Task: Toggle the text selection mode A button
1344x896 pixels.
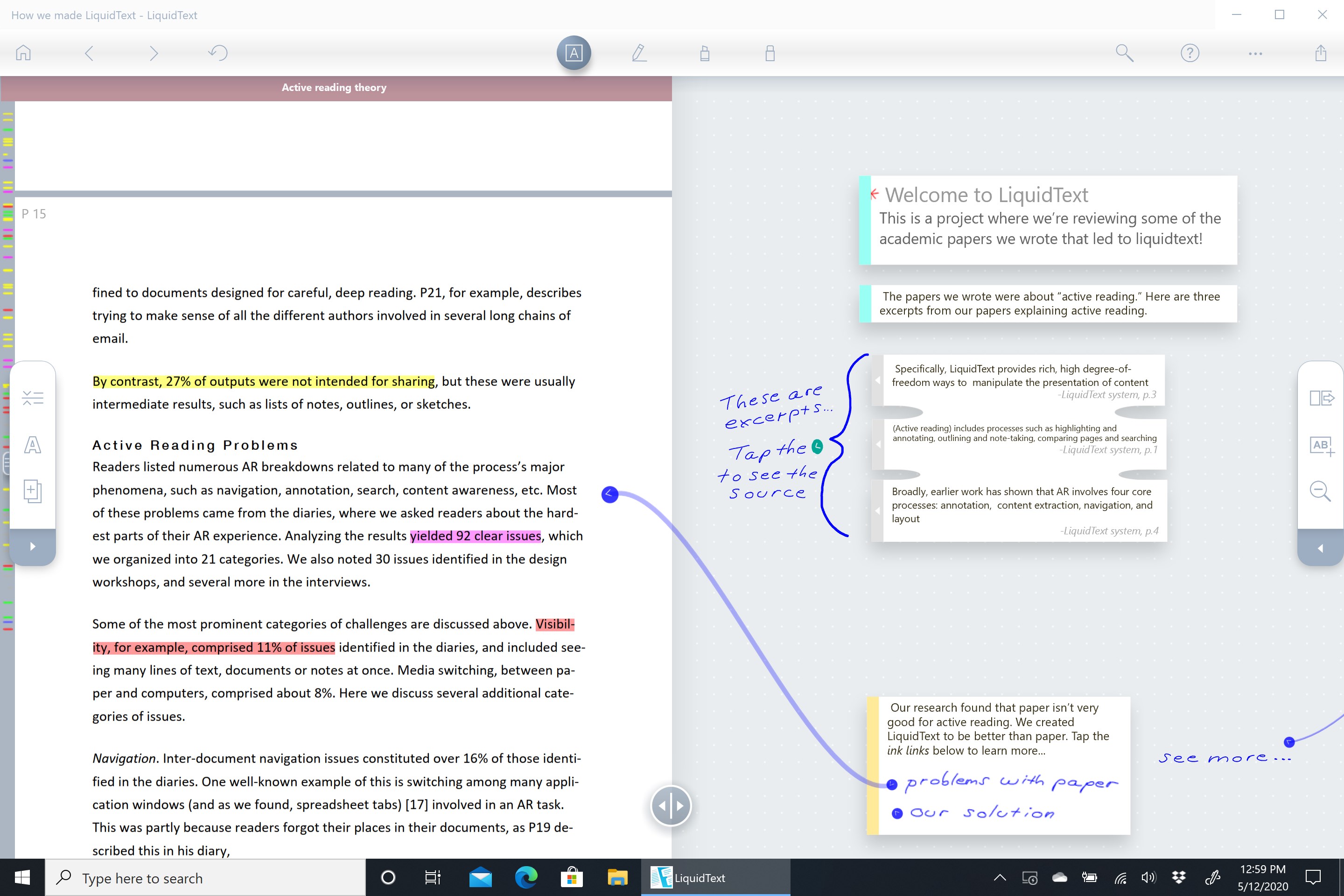Action: pos(574,53)
